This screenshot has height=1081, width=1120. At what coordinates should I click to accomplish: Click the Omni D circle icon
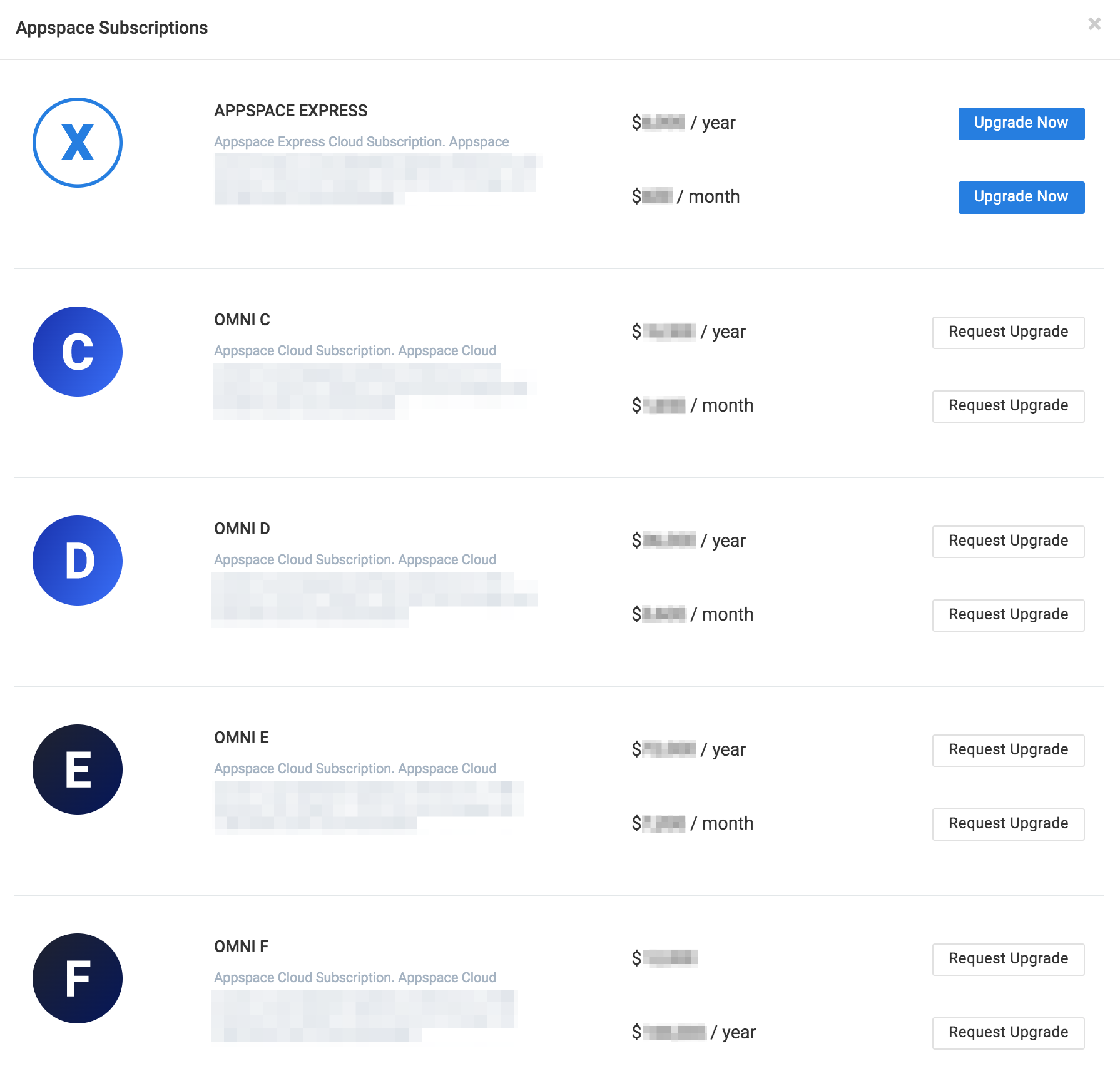(x=78, y=561)
